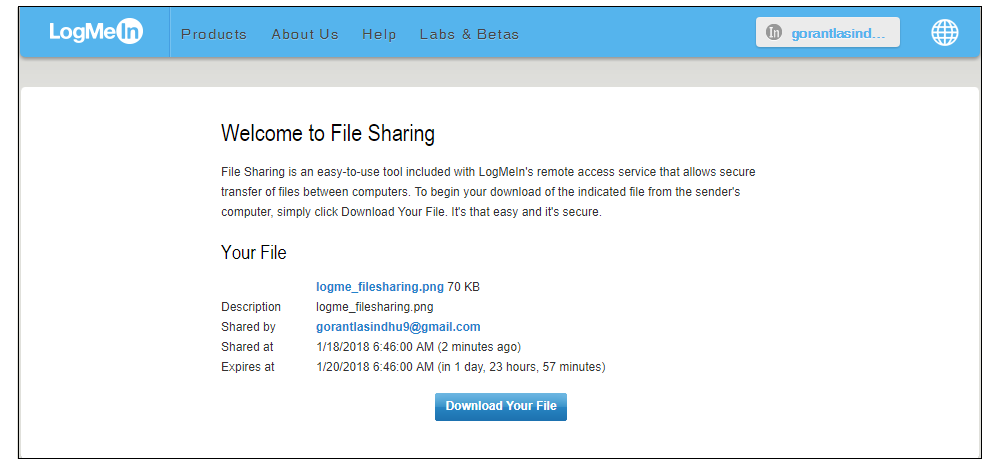Click the description value logme_filesharing.png
The height and width of the screenshot is (470, 994).
[375, 307]
